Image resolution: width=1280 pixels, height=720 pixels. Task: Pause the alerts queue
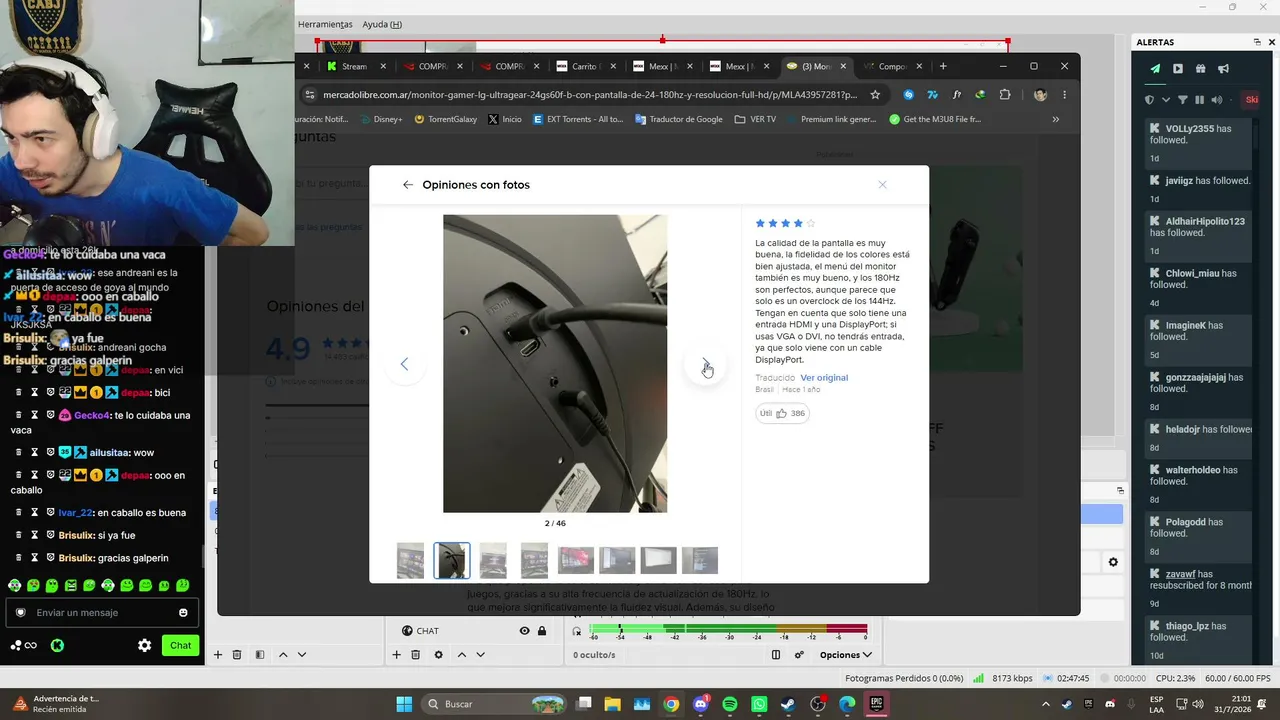click(1200, 100)
